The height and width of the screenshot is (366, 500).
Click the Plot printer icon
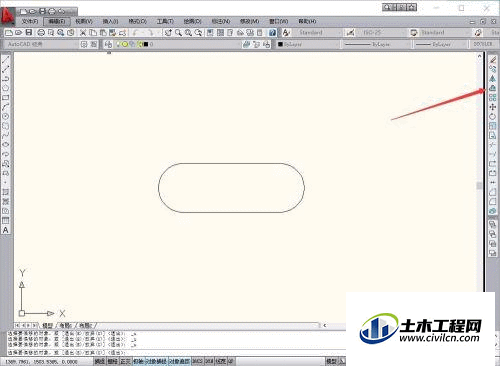point(41,33)
